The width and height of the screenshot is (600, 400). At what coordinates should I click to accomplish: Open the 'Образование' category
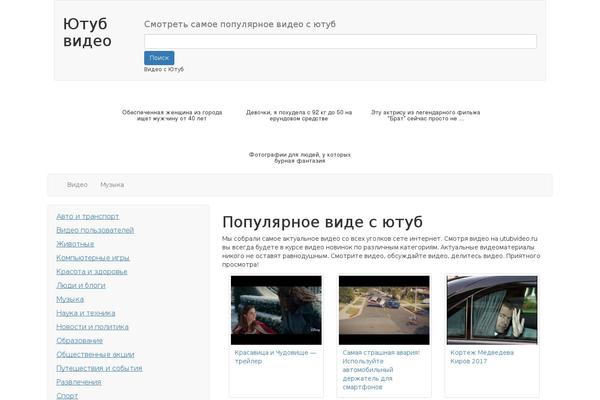point(79,340)
